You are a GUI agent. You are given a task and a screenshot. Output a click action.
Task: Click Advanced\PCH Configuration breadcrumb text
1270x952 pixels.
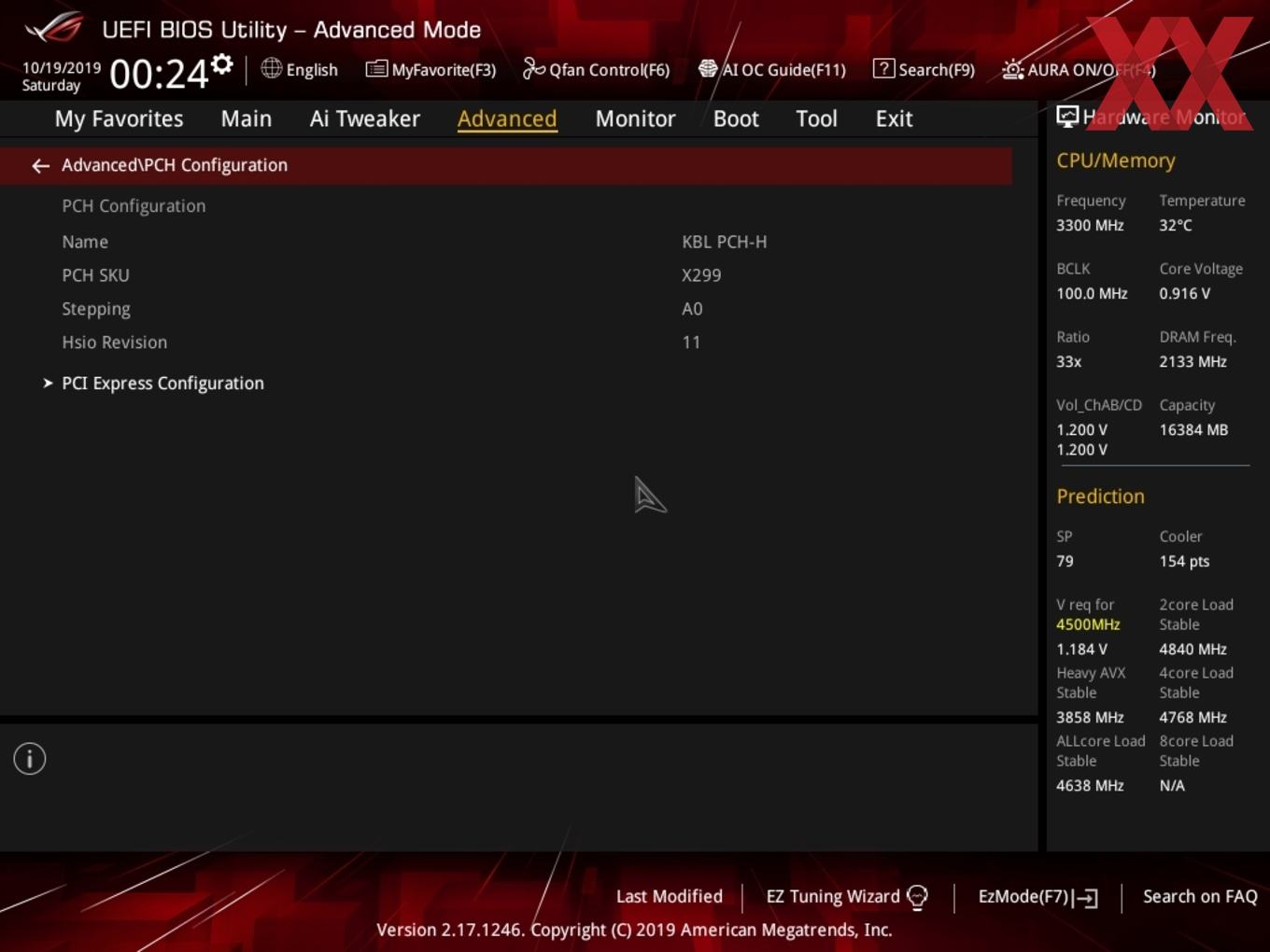(175, 165)
